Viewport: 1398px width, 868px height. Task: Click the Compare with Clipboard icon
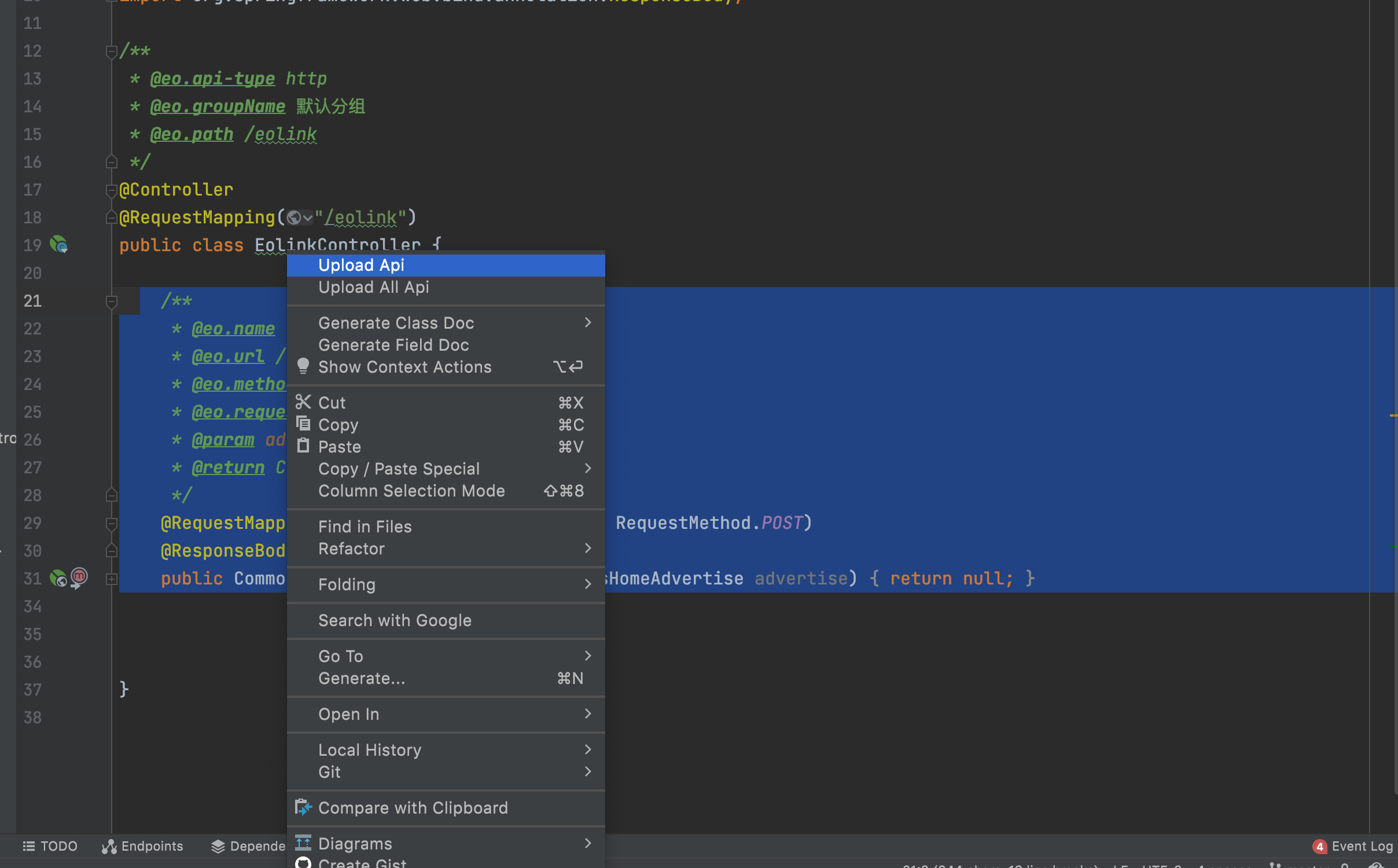click(303, 807)
